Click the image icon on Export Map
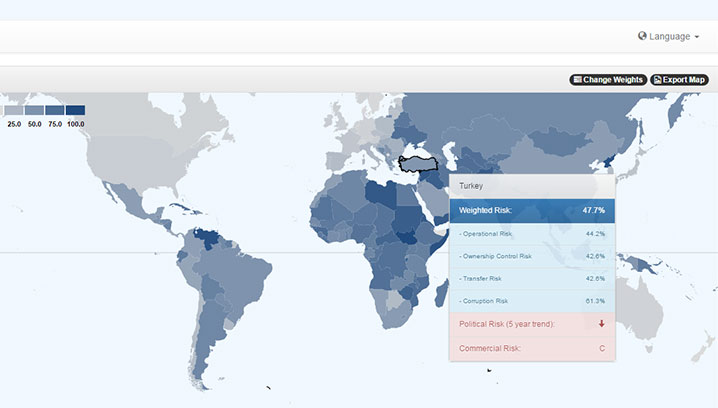Image resolution: width=718 pixels, height=408 pixels. pyautogui.click(x=657, y=79)
